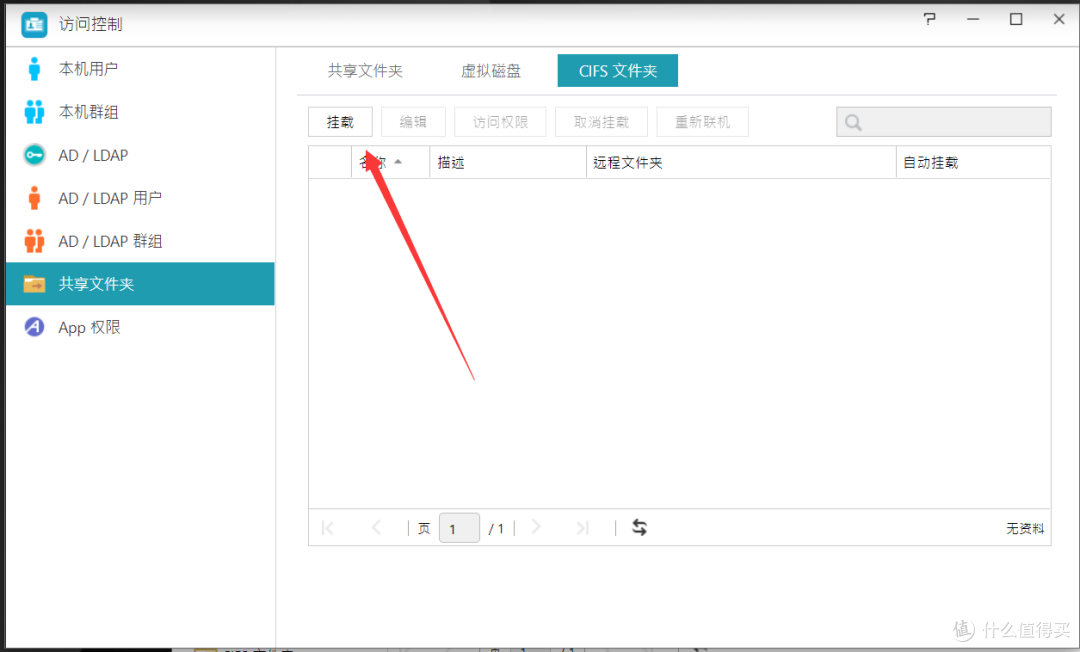The image size is (1080, 652).
Task: Click the 访问权限 access rights button
Action: [x=500, y=122]
